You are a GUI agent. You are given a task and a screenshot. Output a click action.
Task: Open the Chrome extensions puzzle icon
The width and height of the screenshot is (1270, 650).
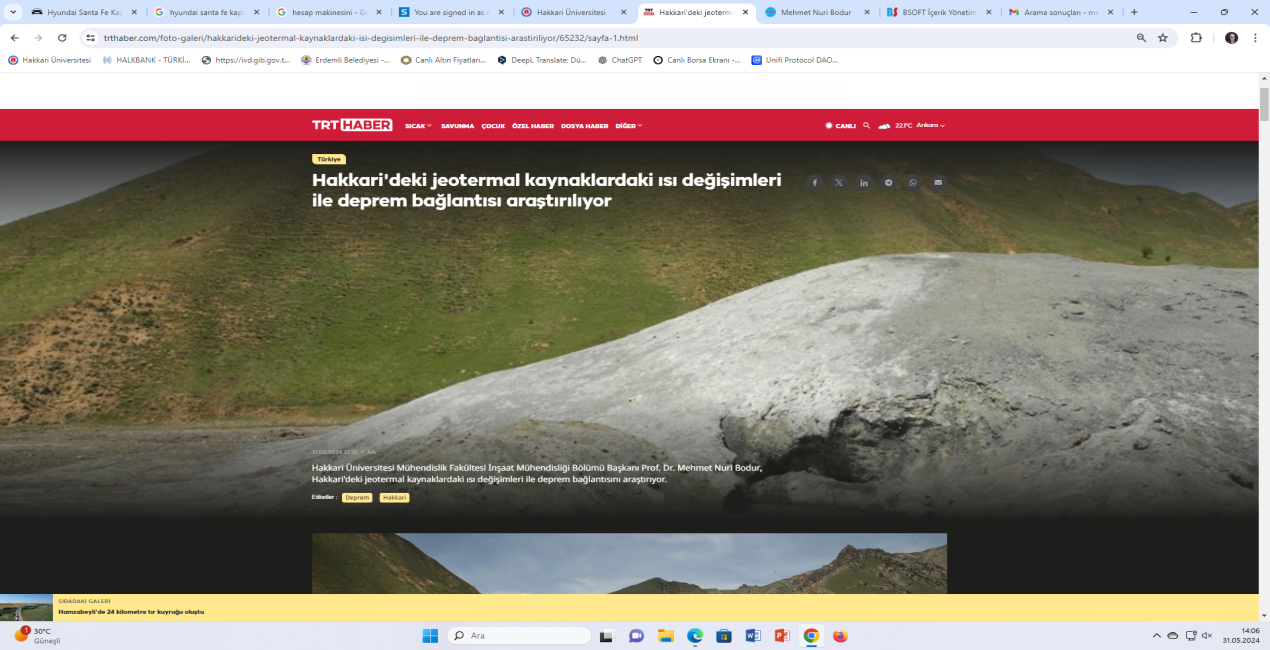[x=1196, y=38]
